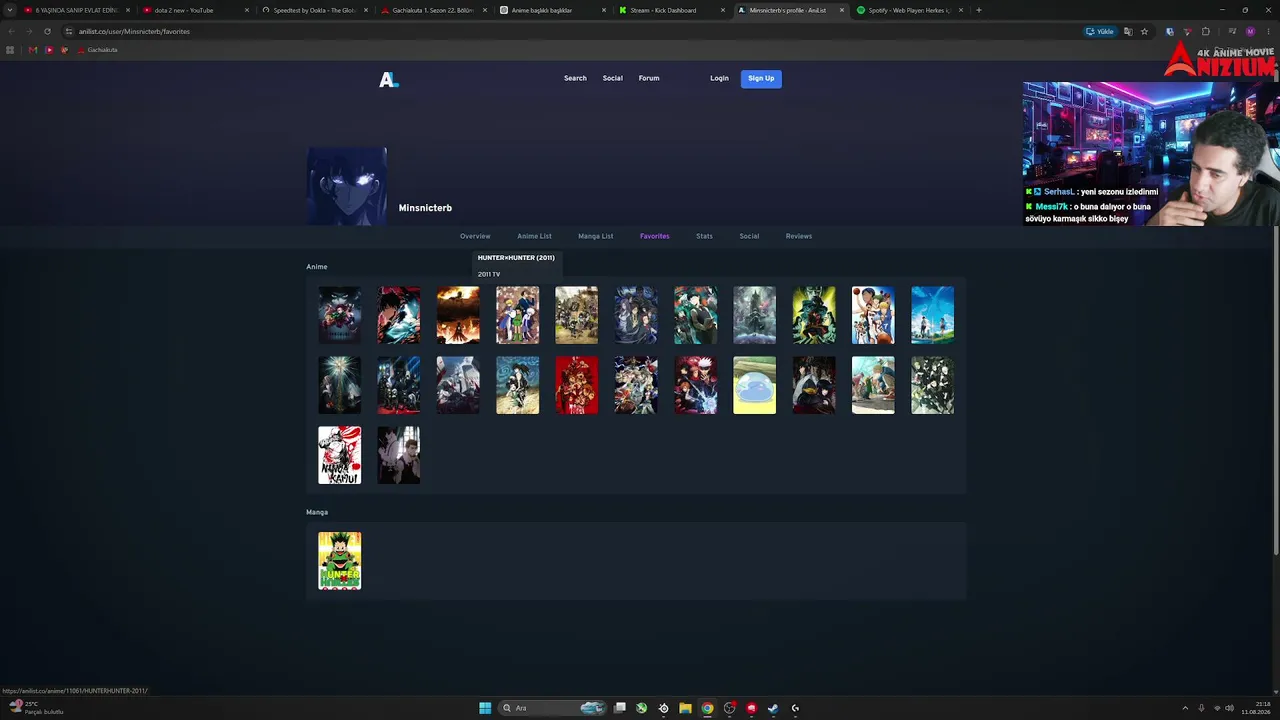Viewport: 1280px width, 720px height.
Task: Select the Favorites profile tab
Action: pyautogui.click(x=654, y=236)
